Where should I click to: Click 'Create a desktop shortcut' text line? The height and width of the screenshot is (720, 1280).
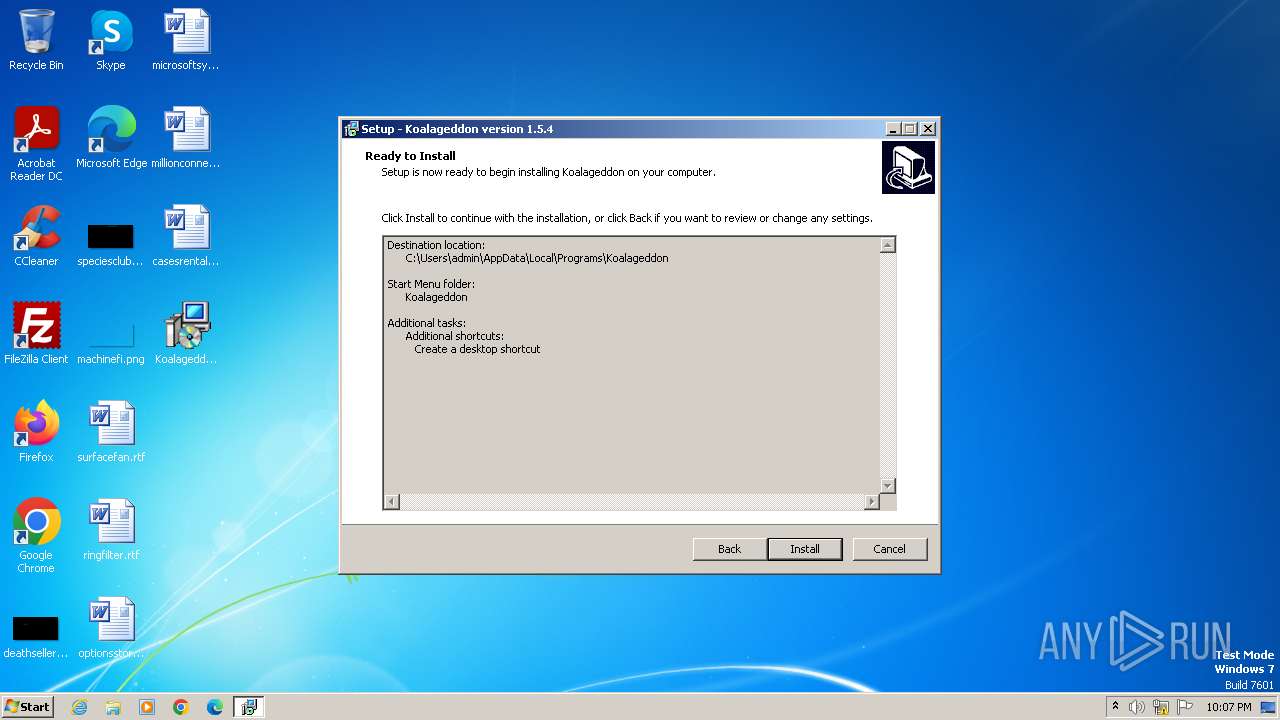(x=477, y=349)
